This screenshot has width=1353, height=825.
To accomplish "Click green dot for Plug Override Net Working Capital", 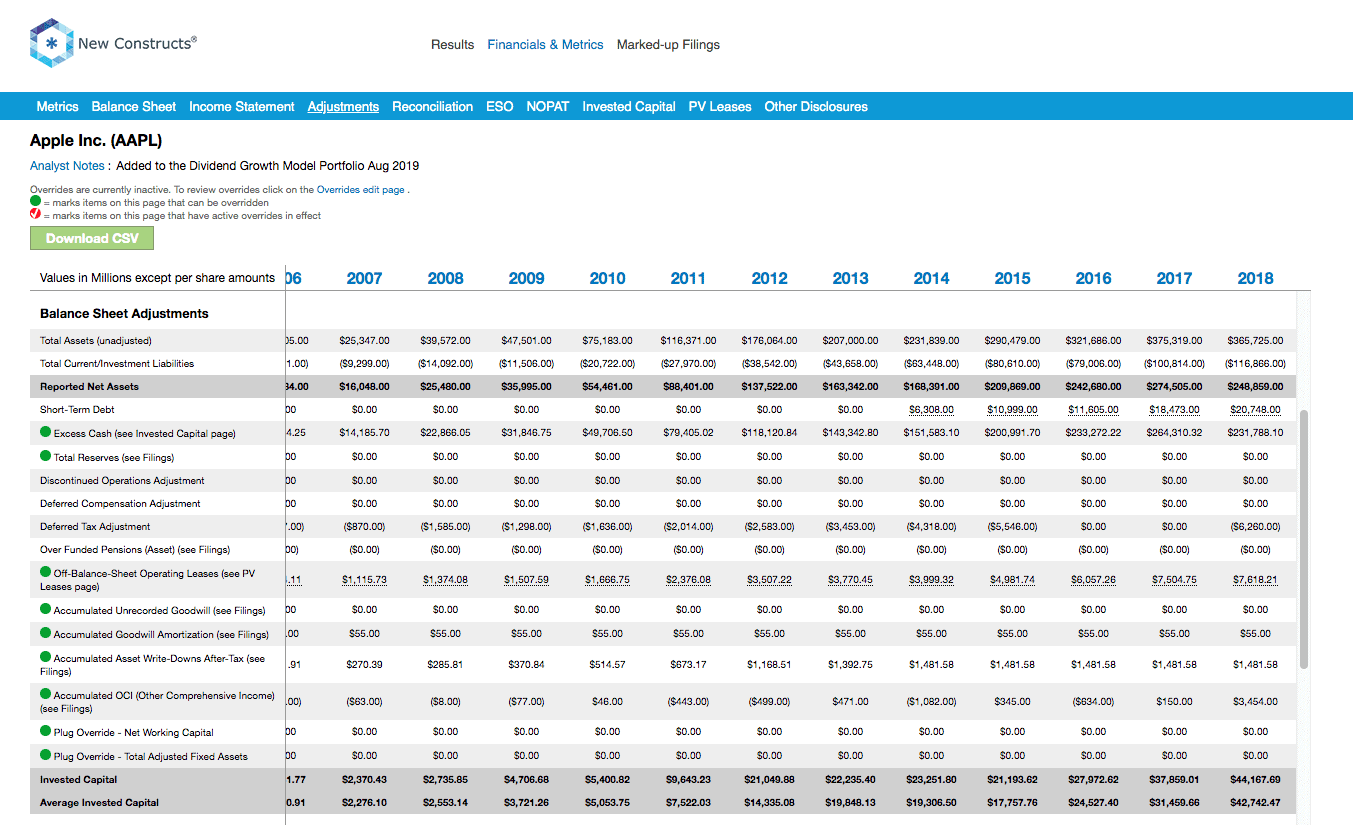I will (x=46, y=731).
